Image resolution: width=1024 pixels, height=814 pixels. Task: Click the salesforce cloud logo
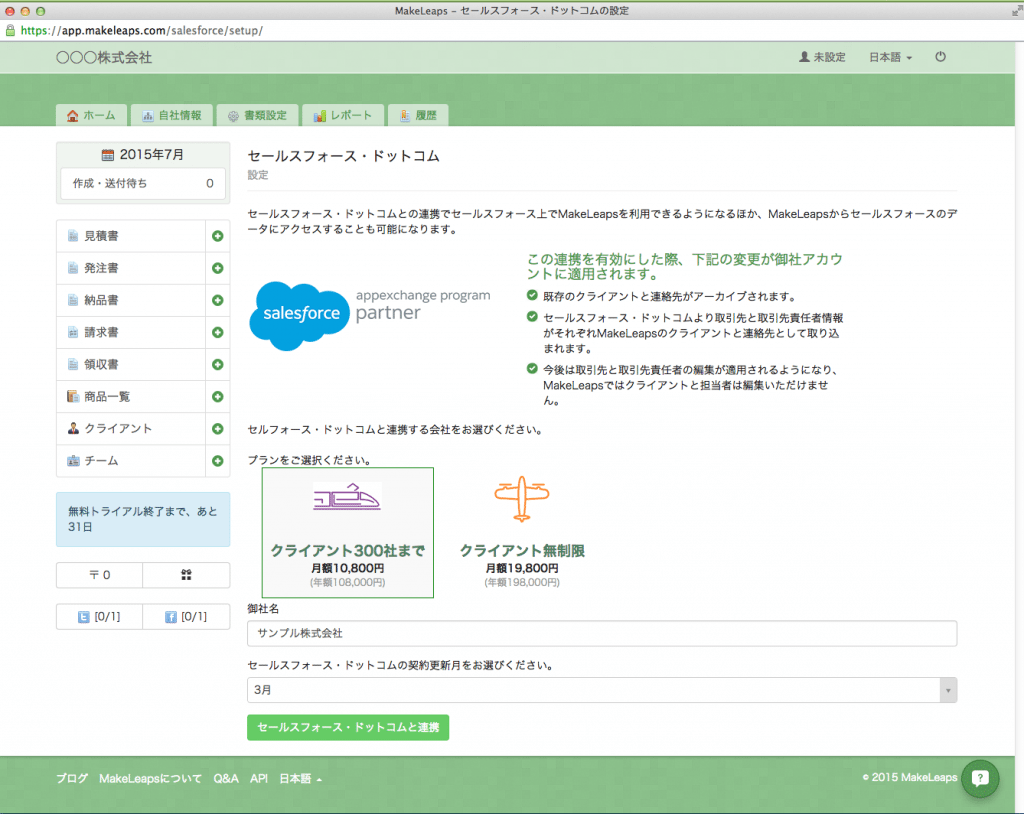point(300,315)
